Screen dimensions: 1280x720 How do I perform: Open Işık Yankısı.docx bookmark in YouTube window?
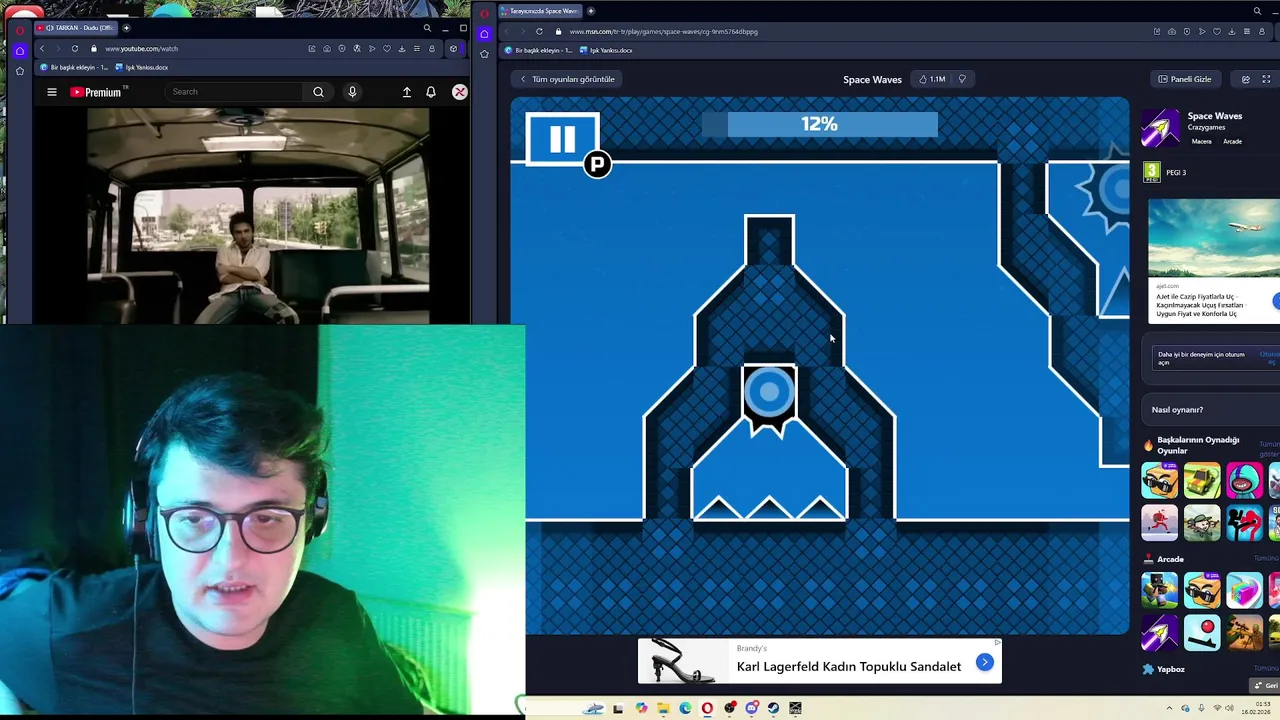[x=142, y=67]
